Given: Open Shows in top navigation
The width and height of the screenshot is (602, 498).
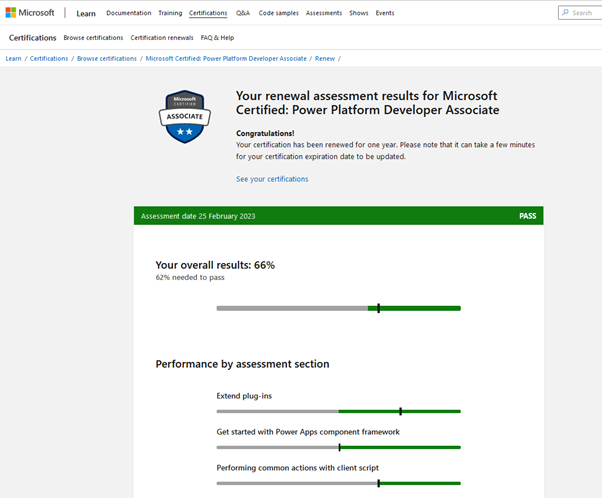Looking at the screenshot, I should click(x=359, y=13).
